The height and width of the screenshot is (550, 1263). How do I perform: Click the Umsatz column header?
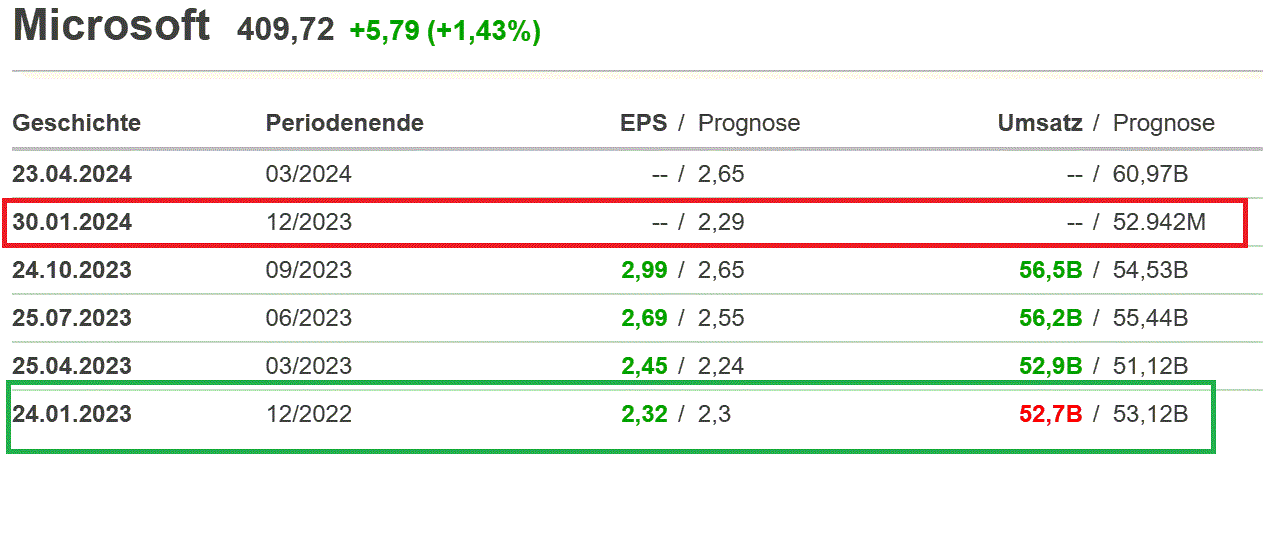[x=1039, y=123]
